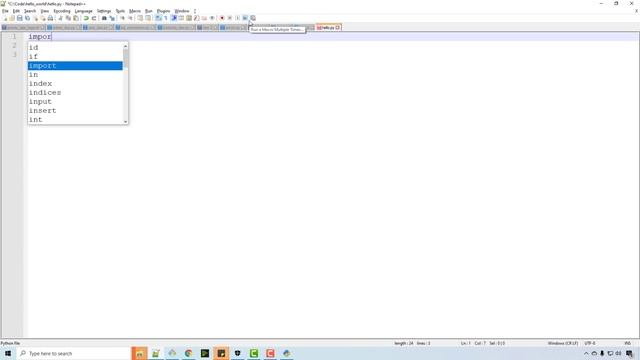Click autocomplete list scroll-up arrow
The image size is (640, 360).
[x=126, y=46]
